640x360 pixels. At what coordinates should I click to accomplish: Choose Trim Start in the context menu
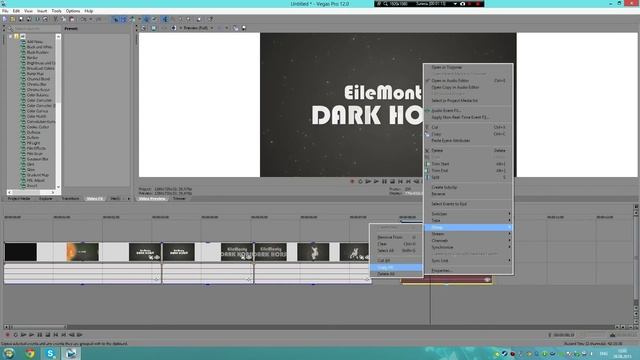click(468, 164)
